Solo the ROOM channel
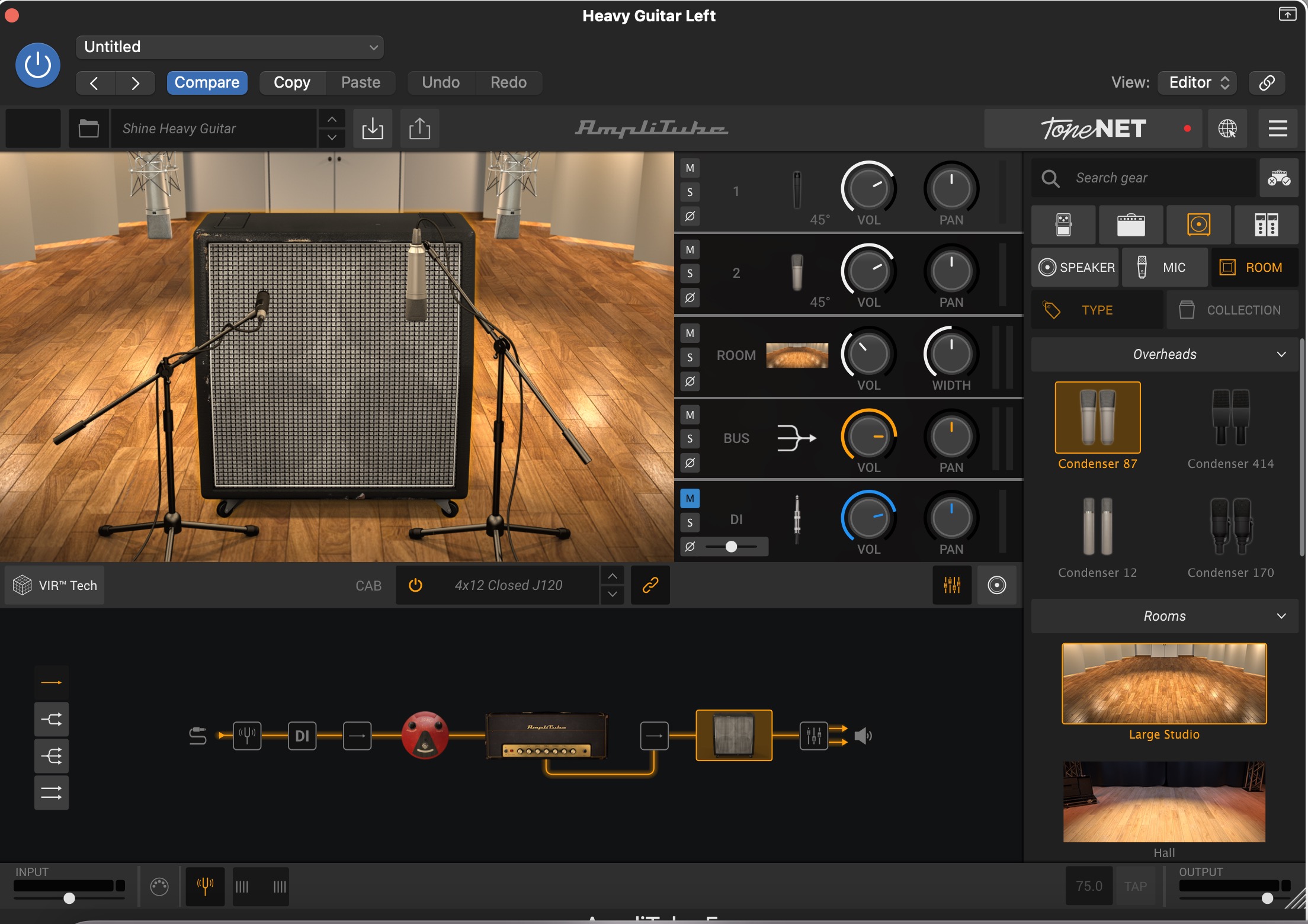The image size is (1308, 924). tap(690, 358)
